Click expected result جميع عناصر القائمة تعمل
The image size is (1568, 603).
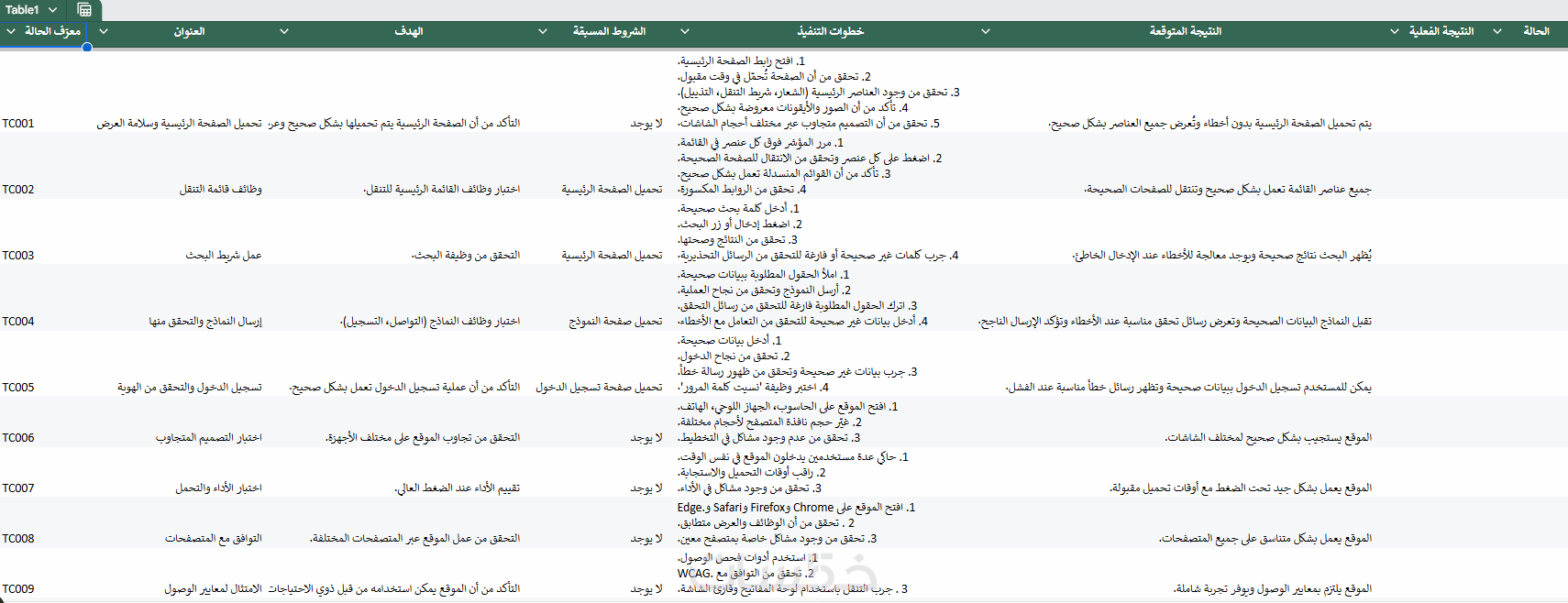pyautogui.click(x=1228, y=190)
